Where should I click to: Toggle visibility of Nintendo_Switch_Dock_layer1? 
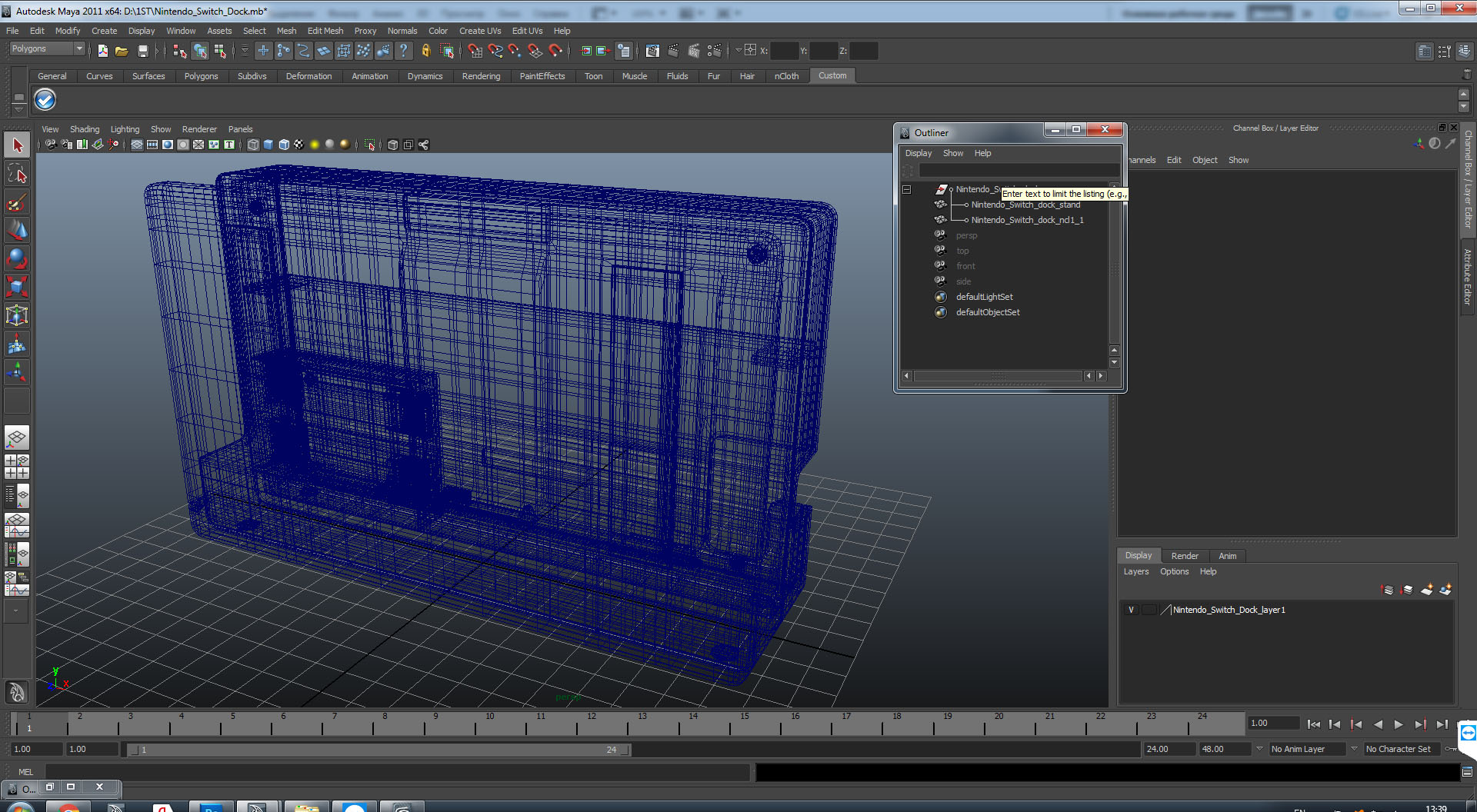click(1131, 610)
